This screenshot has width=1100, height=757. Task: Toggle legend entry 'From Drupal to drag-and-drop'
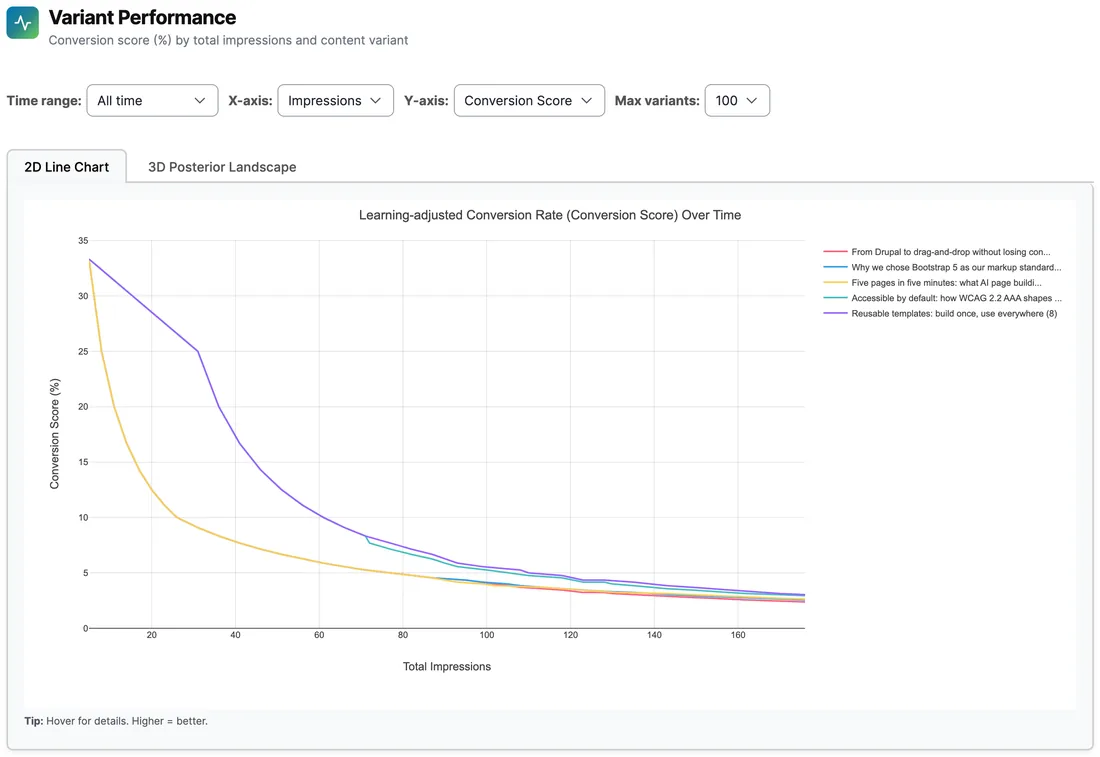[937, 252]
